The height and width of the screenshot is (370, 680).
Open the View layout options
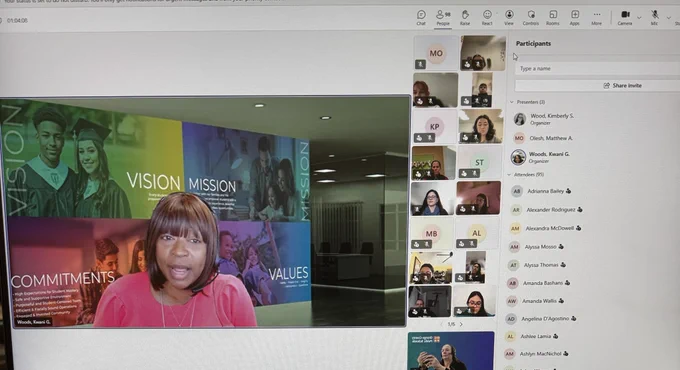[x=509, y=18]
